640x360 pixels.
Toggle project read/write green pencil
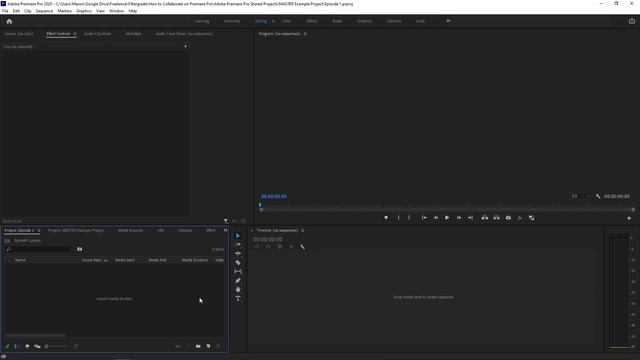coord(7,347)
